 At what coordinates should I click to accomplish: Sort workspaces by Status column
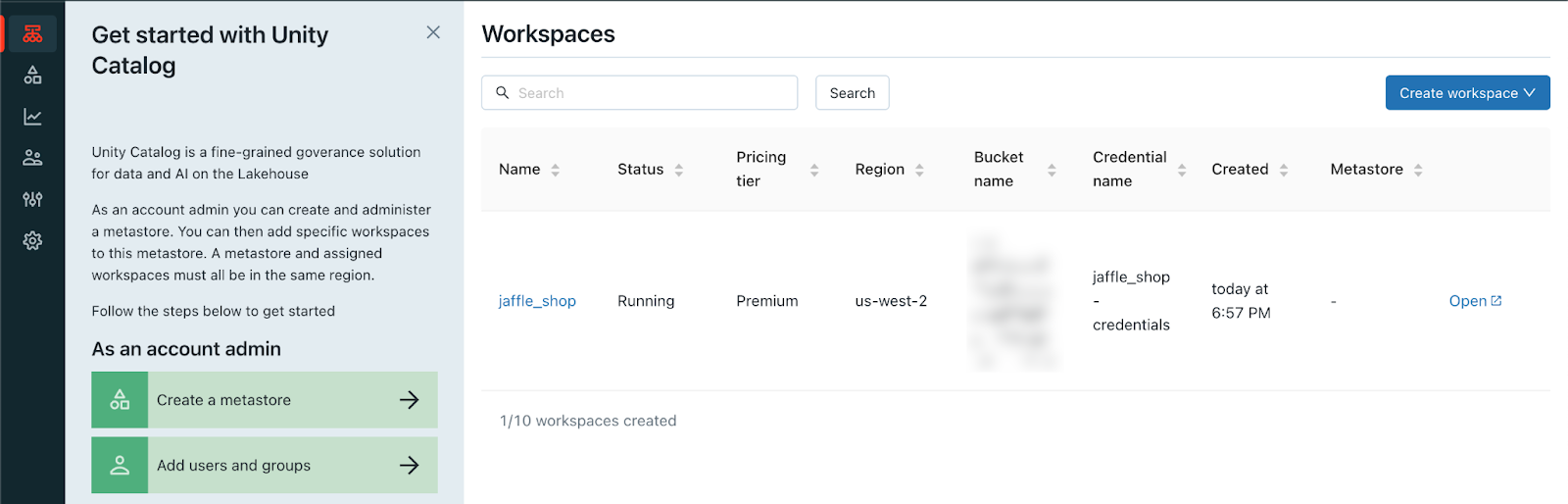678,170
